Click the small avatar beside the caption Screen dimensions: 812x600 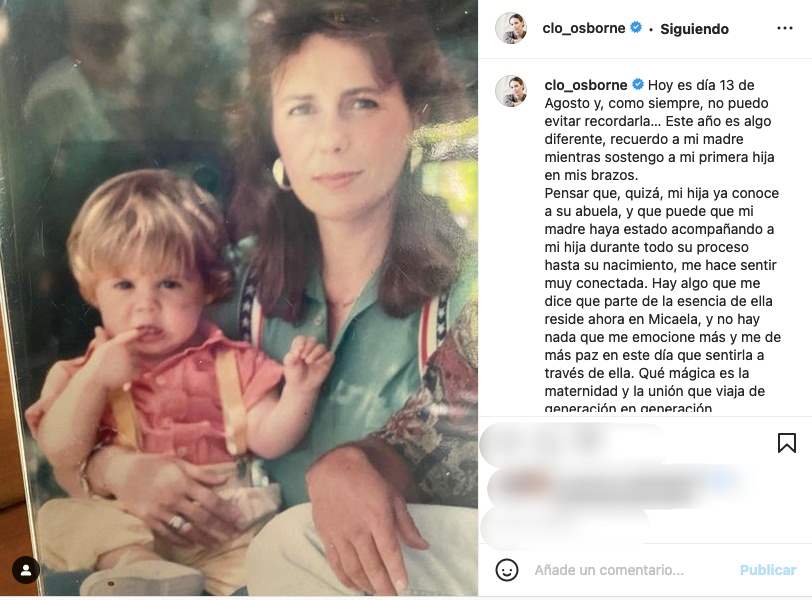pos(511,90)
